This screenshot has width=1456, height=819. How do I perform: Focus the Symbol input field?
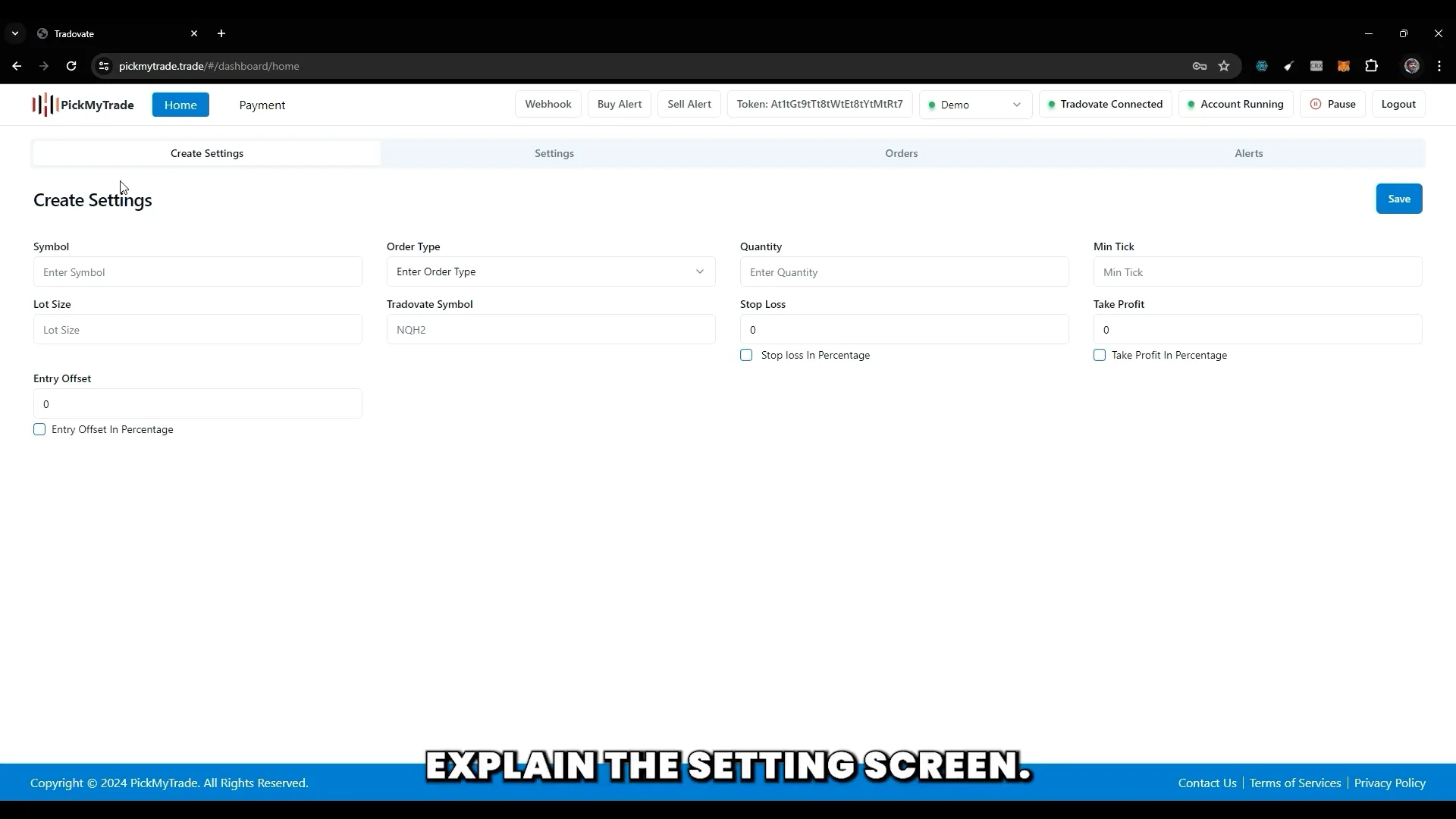pyautogui.click(x=198, y=271)
